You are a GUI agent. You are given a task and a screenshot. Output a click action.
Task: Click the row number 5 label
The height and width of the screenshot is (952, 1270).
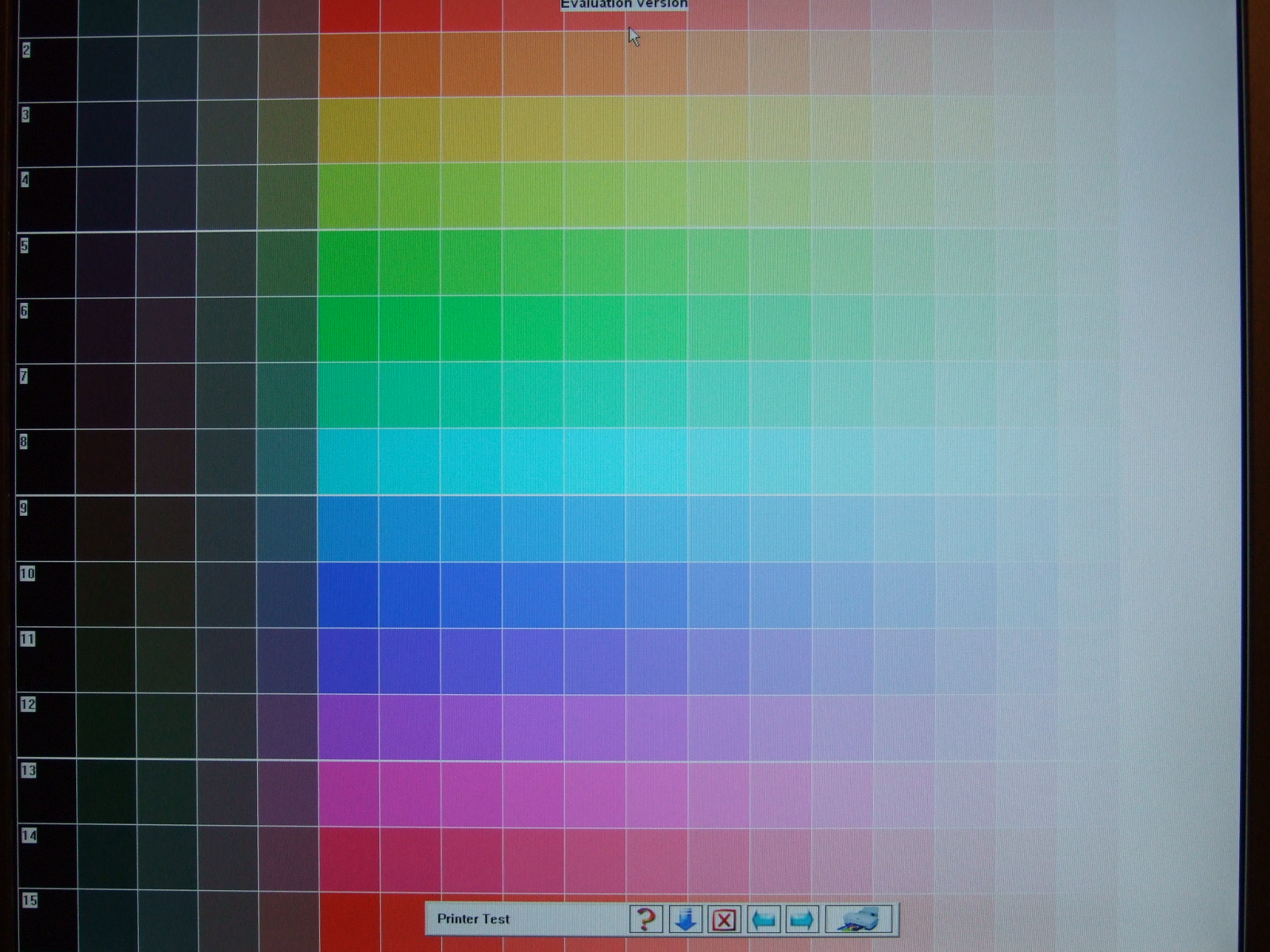coord(25,246)
